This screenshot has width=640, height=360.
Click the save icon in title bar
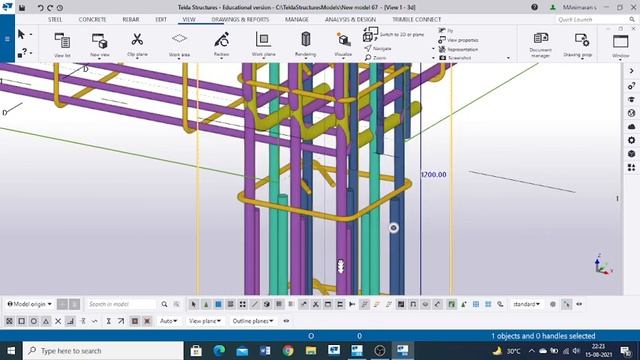(22, 7)
